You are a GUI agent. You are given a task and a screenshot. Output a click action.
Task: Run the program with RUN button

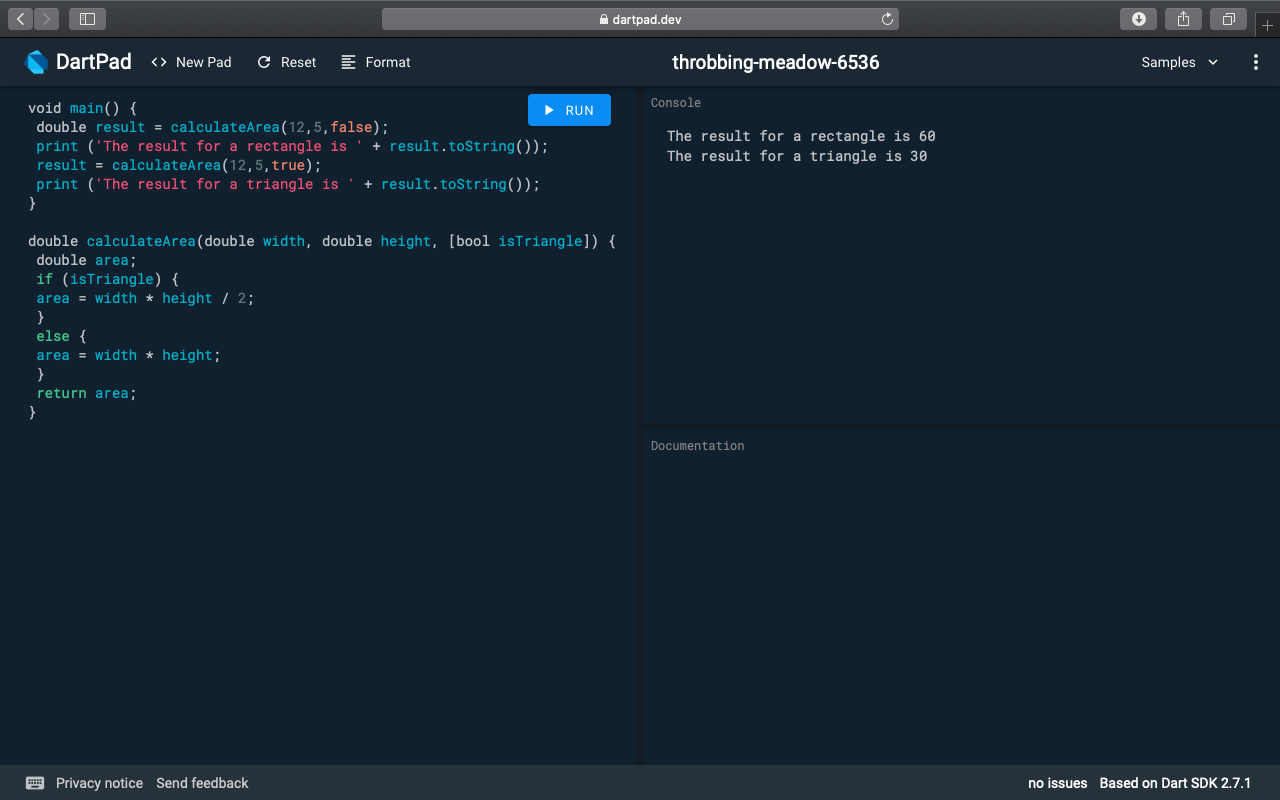click(569, 110)
